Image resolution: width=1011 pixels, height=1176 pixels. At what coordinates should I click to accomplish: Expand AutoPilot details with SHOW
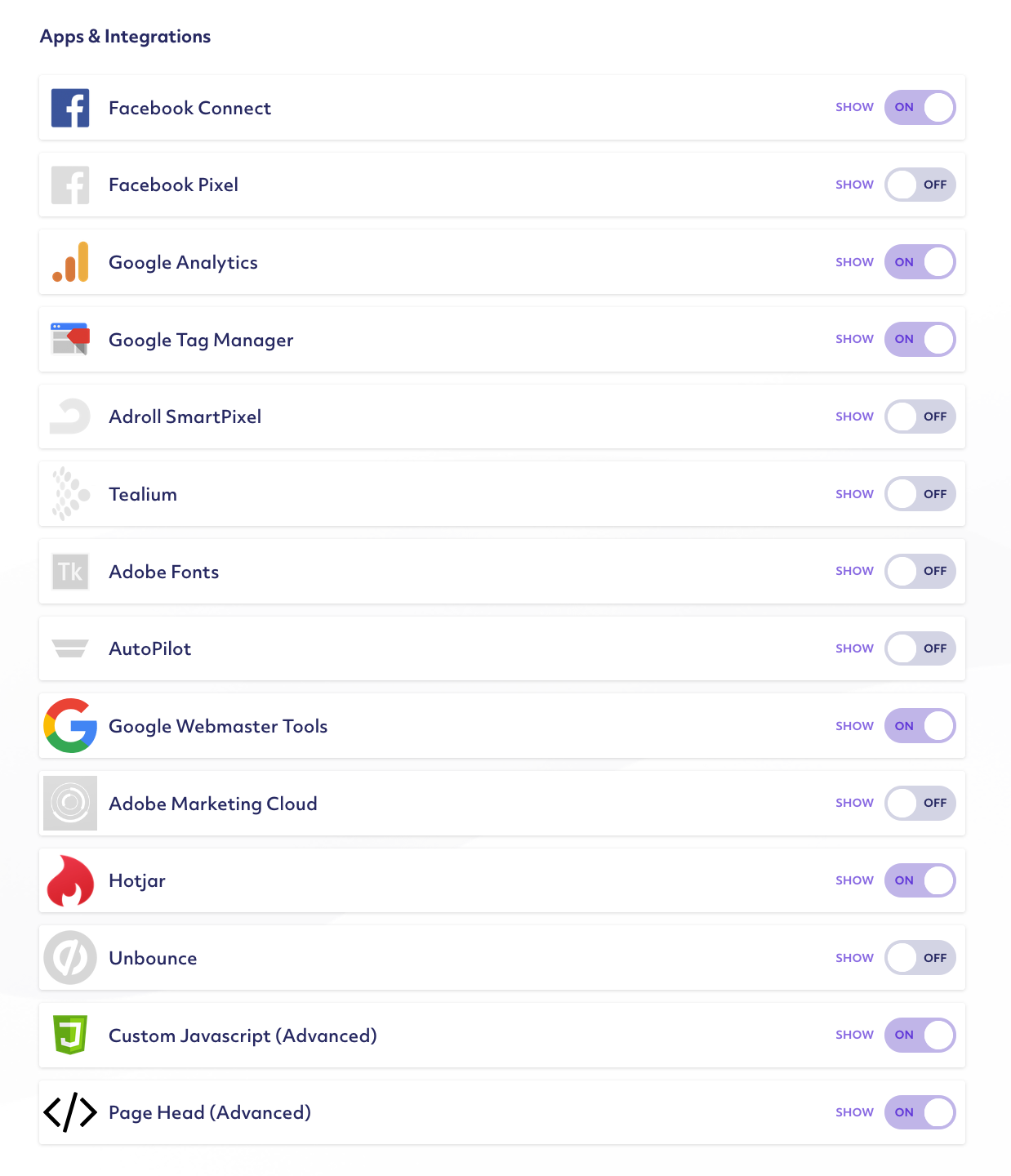coord(854,648)
